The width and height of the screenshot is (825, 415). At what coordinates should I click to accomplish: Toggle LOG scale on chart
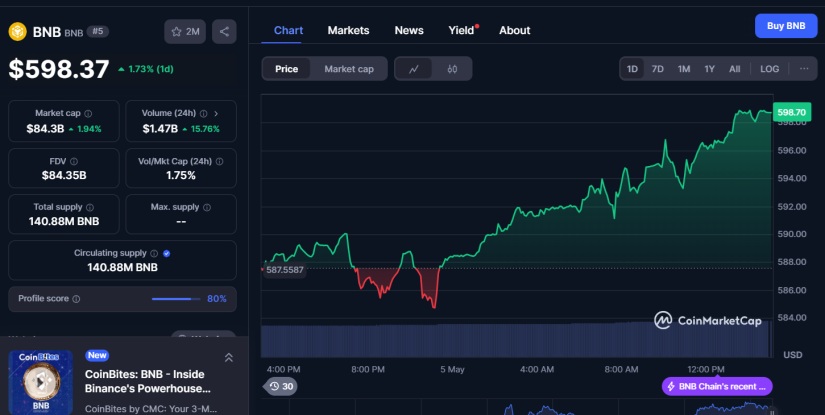point(769,69)
